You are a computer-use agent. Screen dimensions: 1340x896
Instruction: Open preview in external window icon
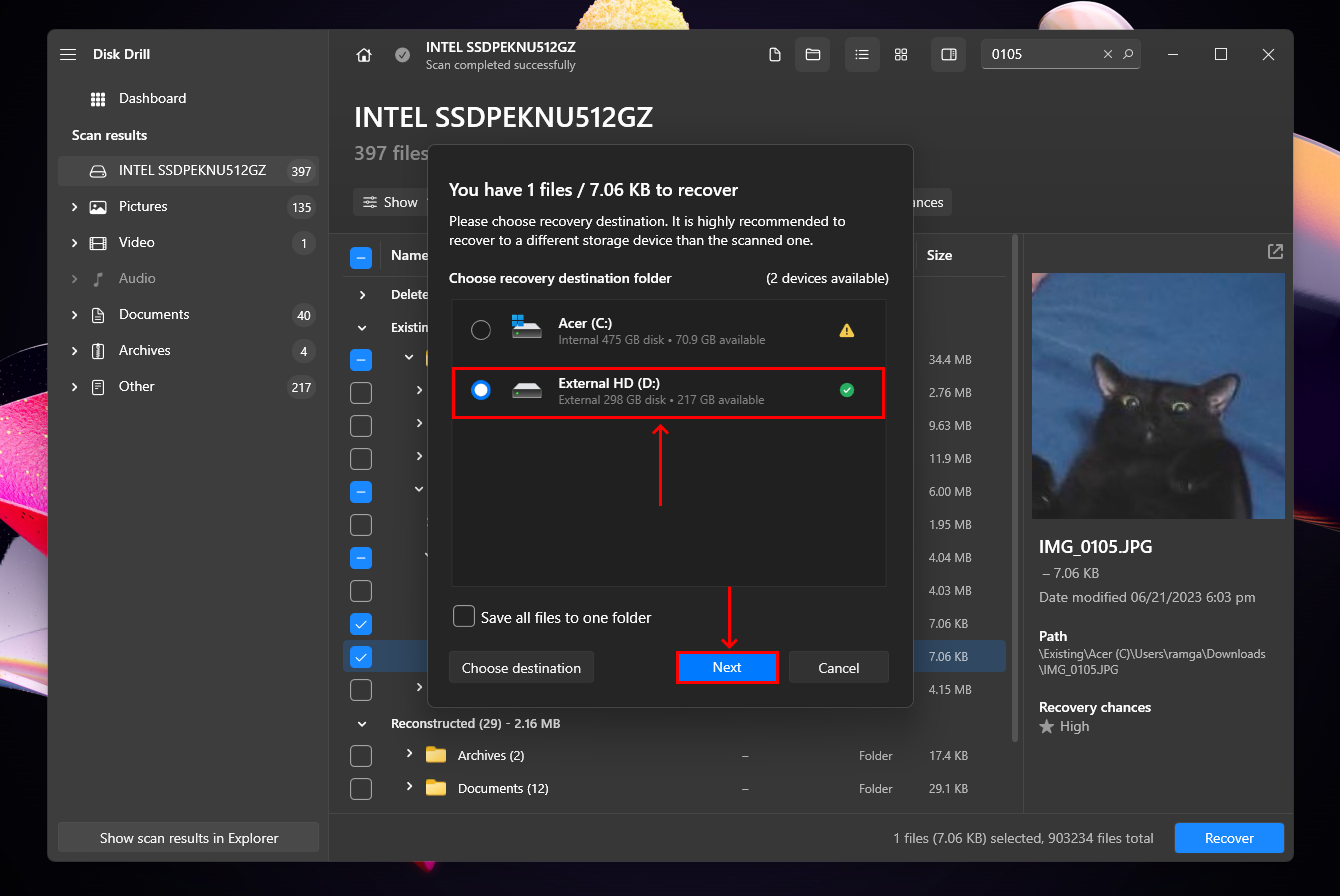pos(1274,252)
